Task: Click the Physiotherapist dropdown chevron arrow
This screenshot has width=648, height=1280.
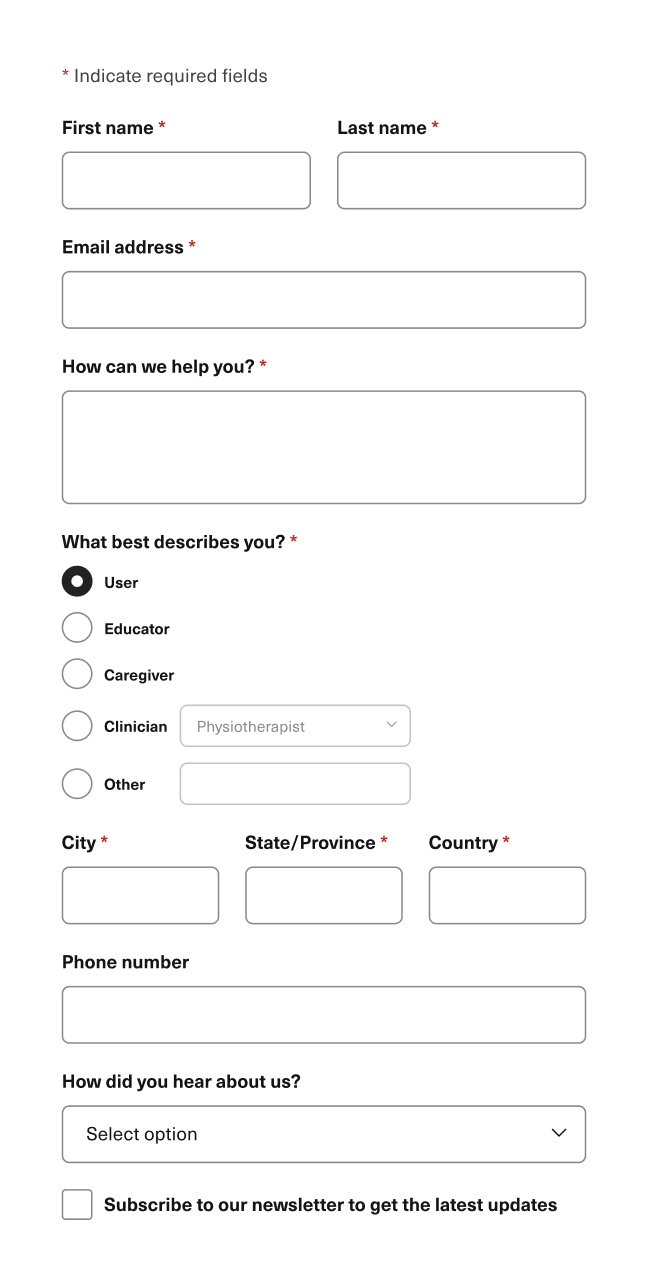Action: click(394, 725)
